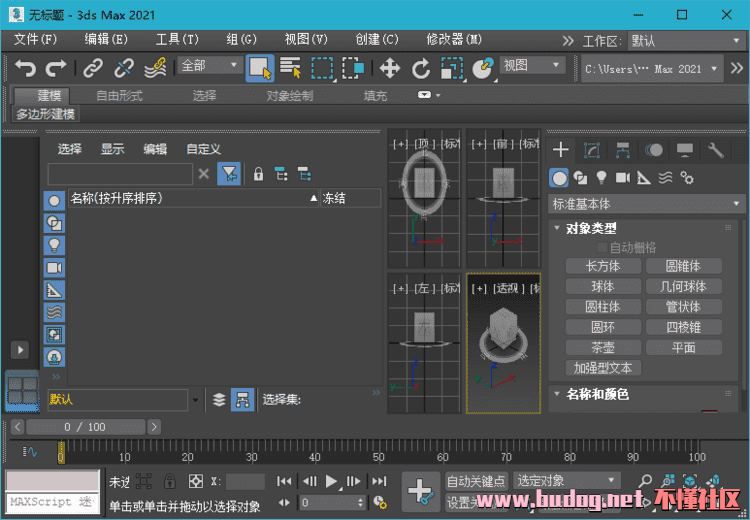The width and height of the screenshot is (750, 520).
Task: Select the Space Warps category icon
Action: coord(665,178)
